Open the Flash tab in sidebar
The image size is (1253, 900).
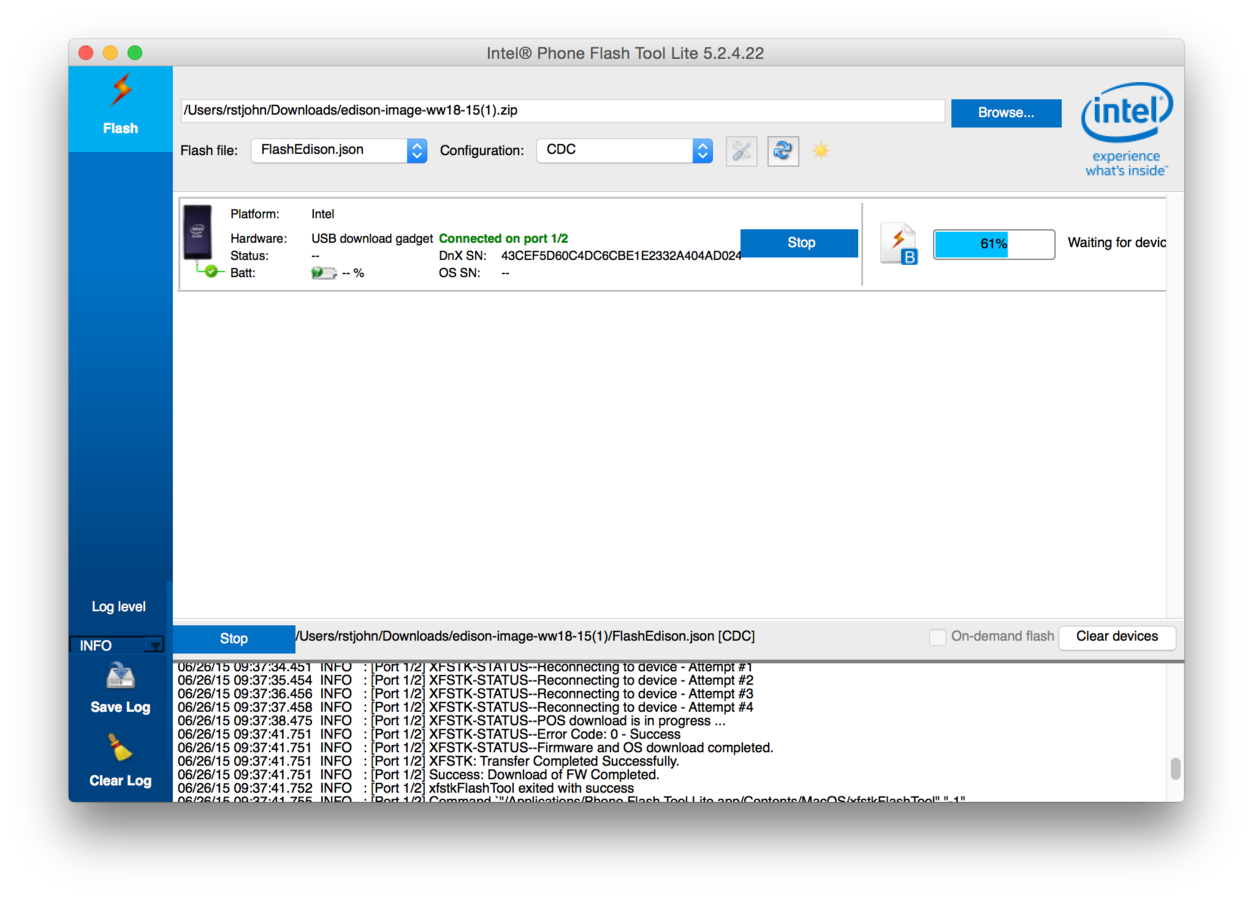click(120, 109)
